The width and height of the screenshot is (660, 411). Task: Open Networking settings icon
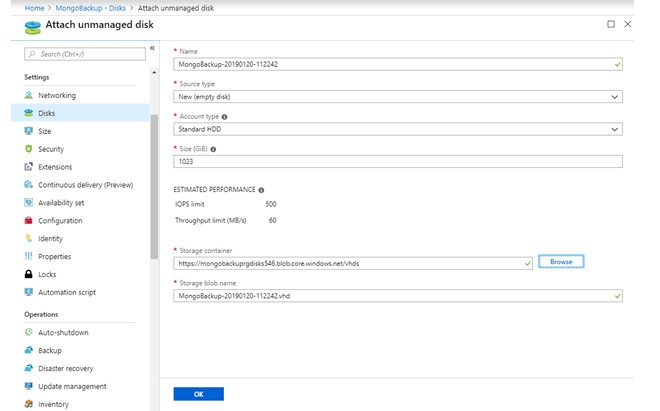click(29, 95)
